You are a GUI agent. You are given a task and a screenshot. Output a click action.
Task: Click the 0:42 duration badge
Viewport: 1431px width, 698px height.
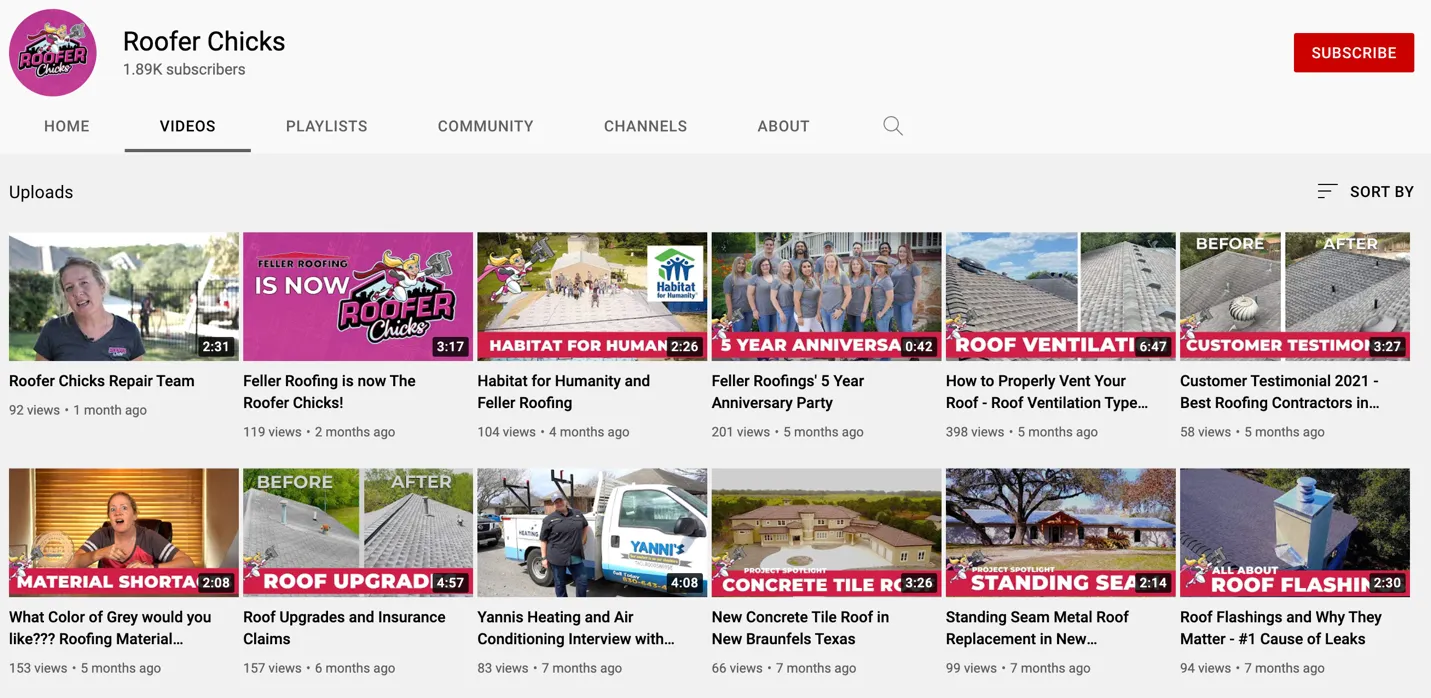[x=918, y=347]
